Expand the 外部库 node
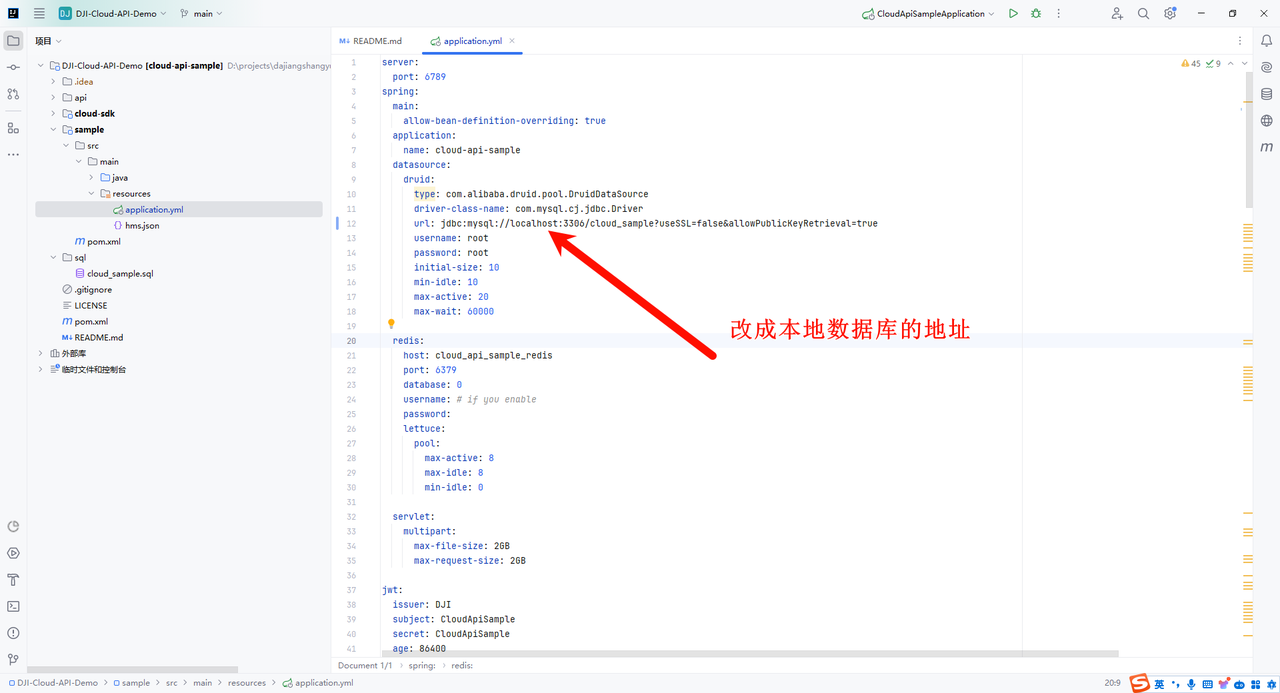 [41, 354]
